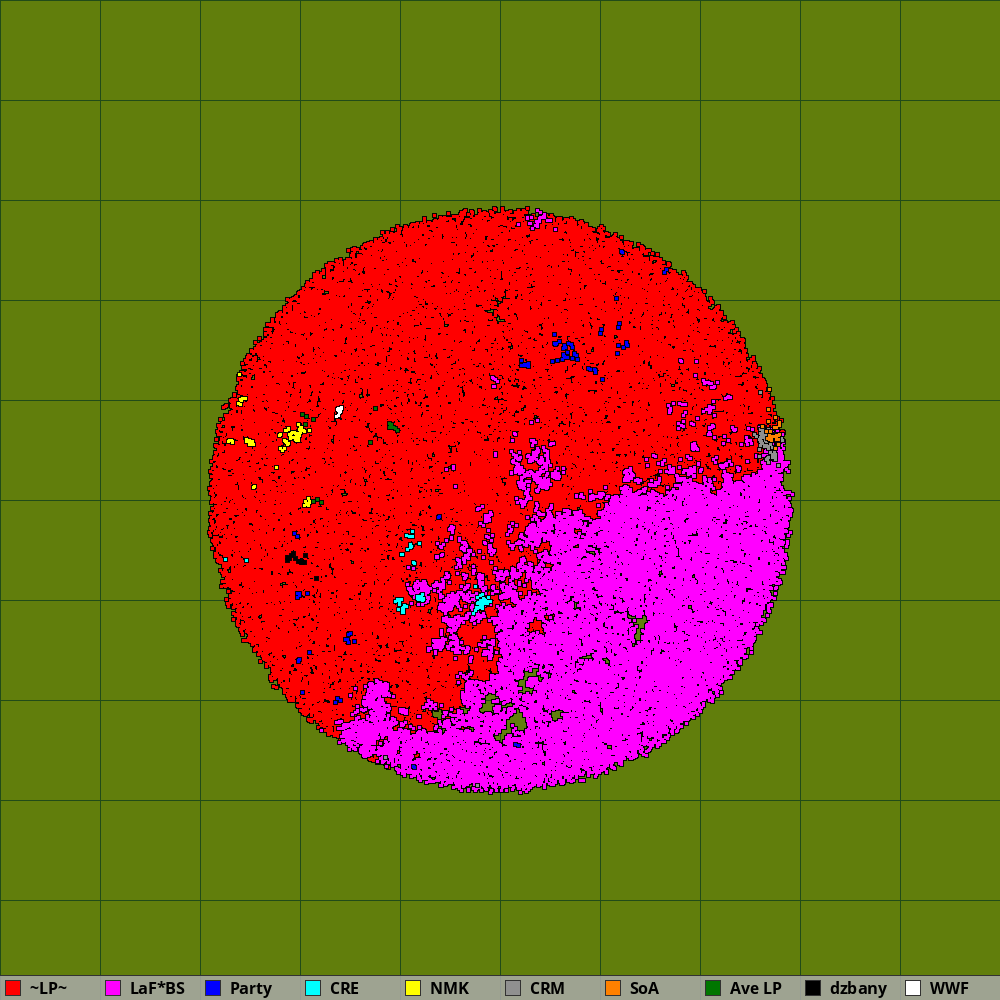
Task: Select the NMK legend label
Action: point(450,988)
